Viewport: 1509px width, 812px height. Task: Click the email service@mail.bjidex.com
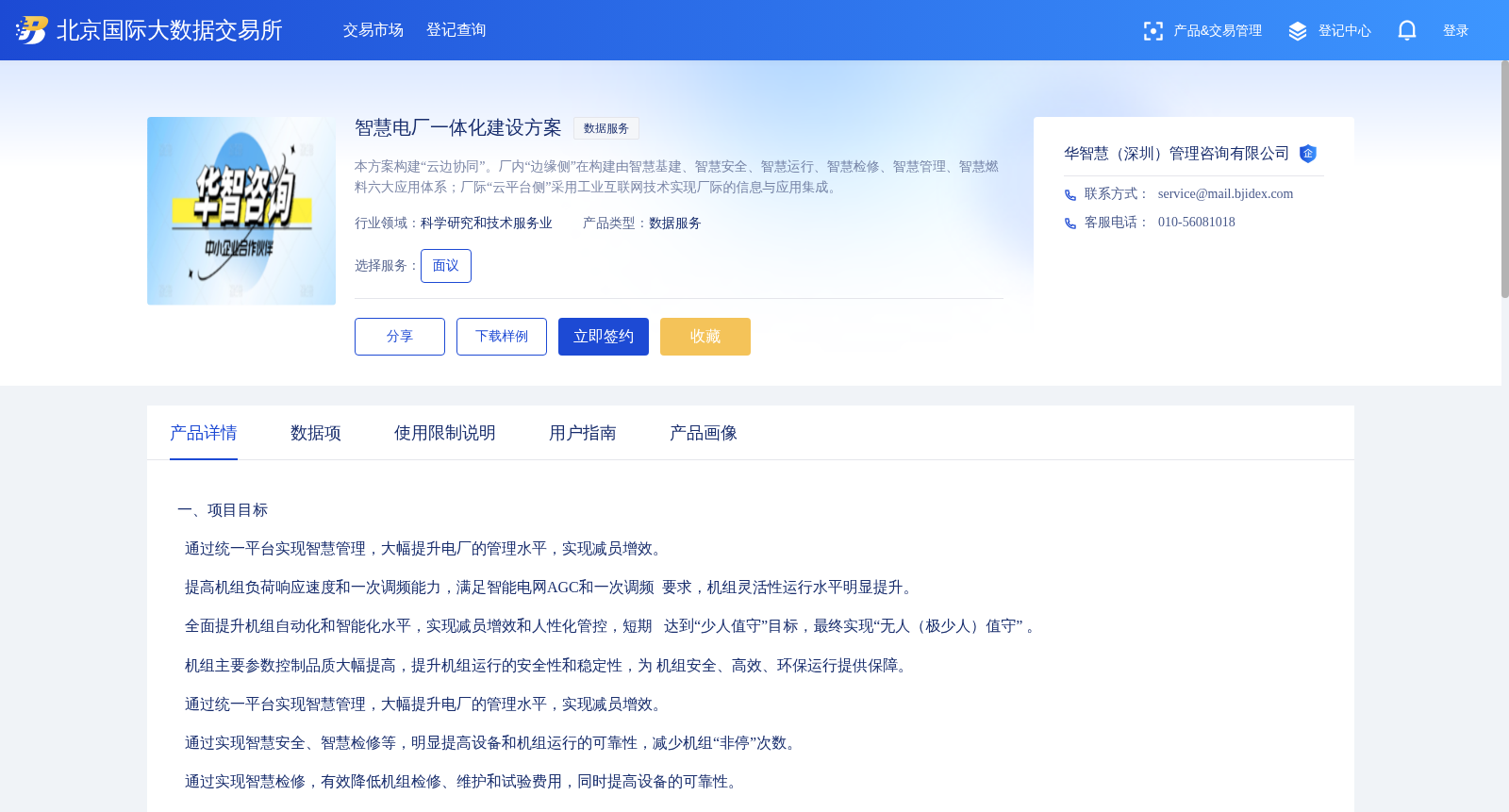[x=1225, y=194]
